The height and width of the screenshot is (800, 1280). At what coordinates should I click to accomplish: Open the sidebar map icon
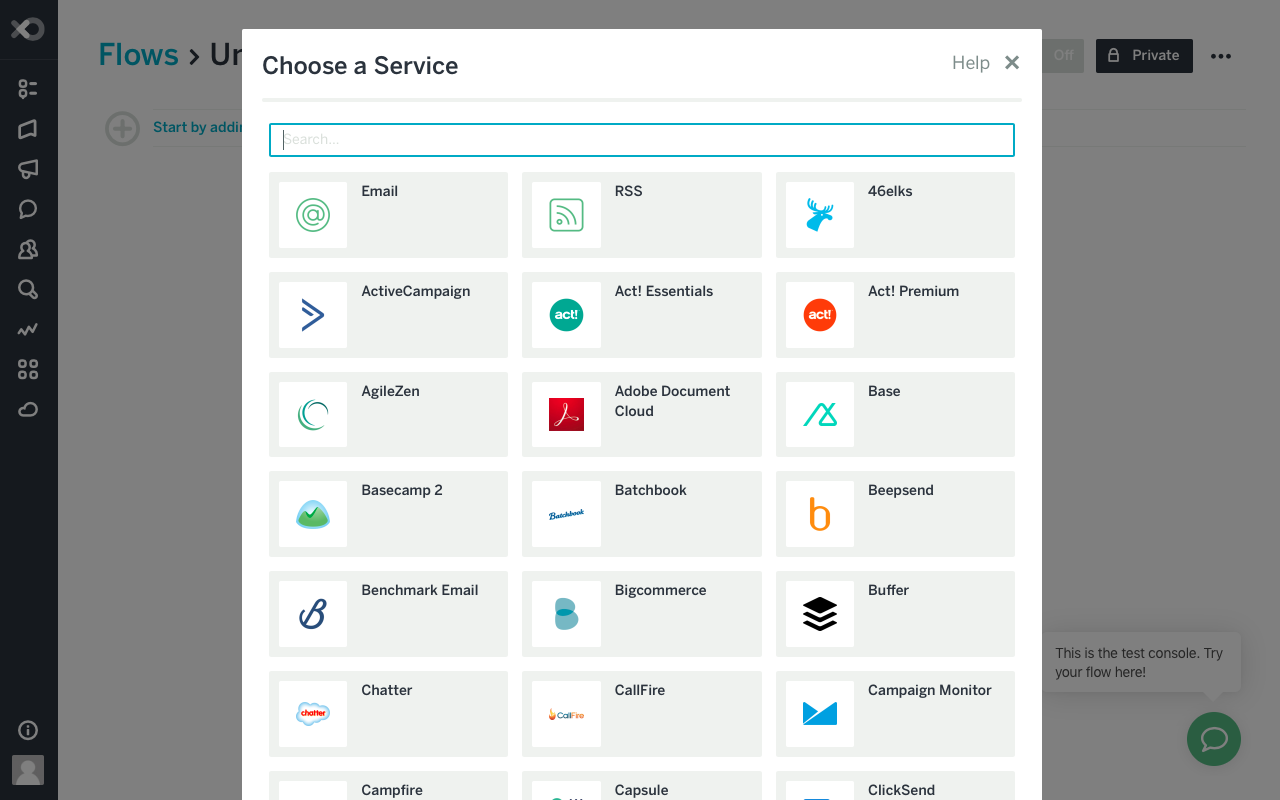click(28, 129)
